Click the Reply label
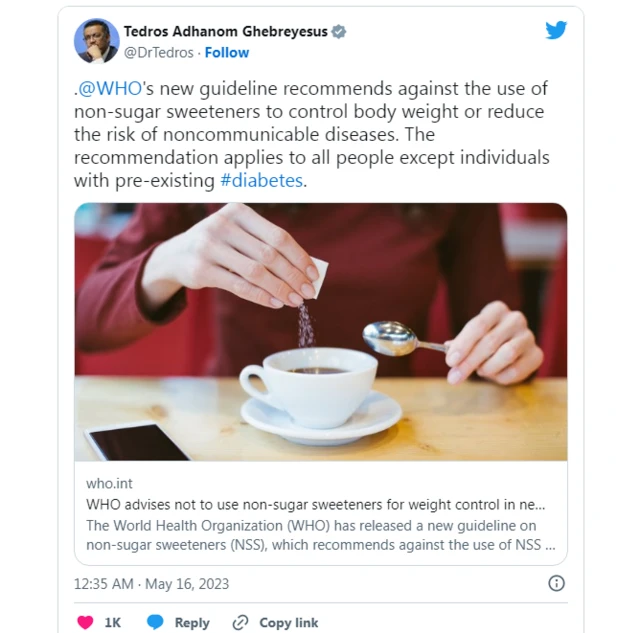 pos(192,623)
